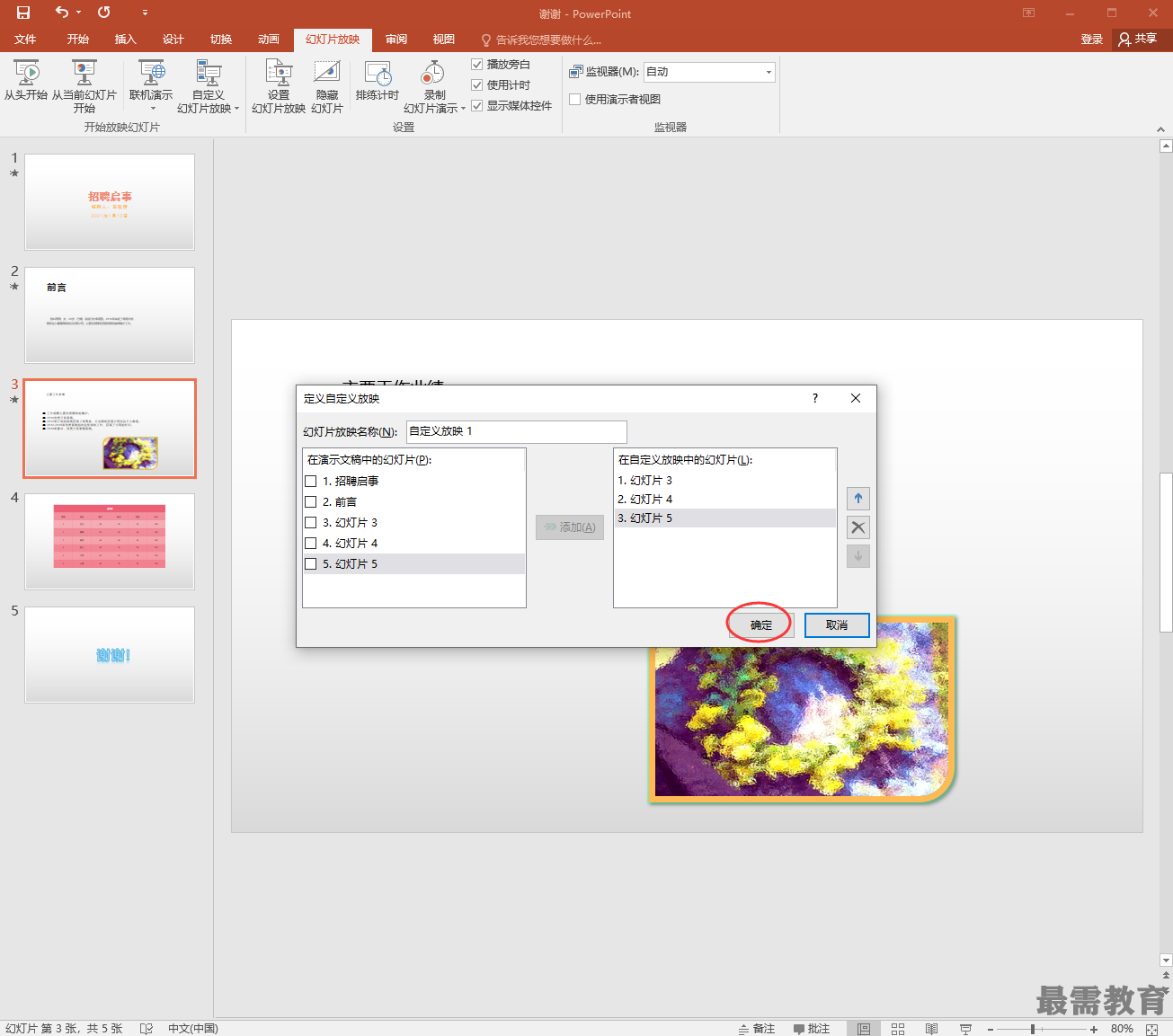Click the slide show name field 自定义放映 1
The image size is (1173, 1036).
click(516, 431)
